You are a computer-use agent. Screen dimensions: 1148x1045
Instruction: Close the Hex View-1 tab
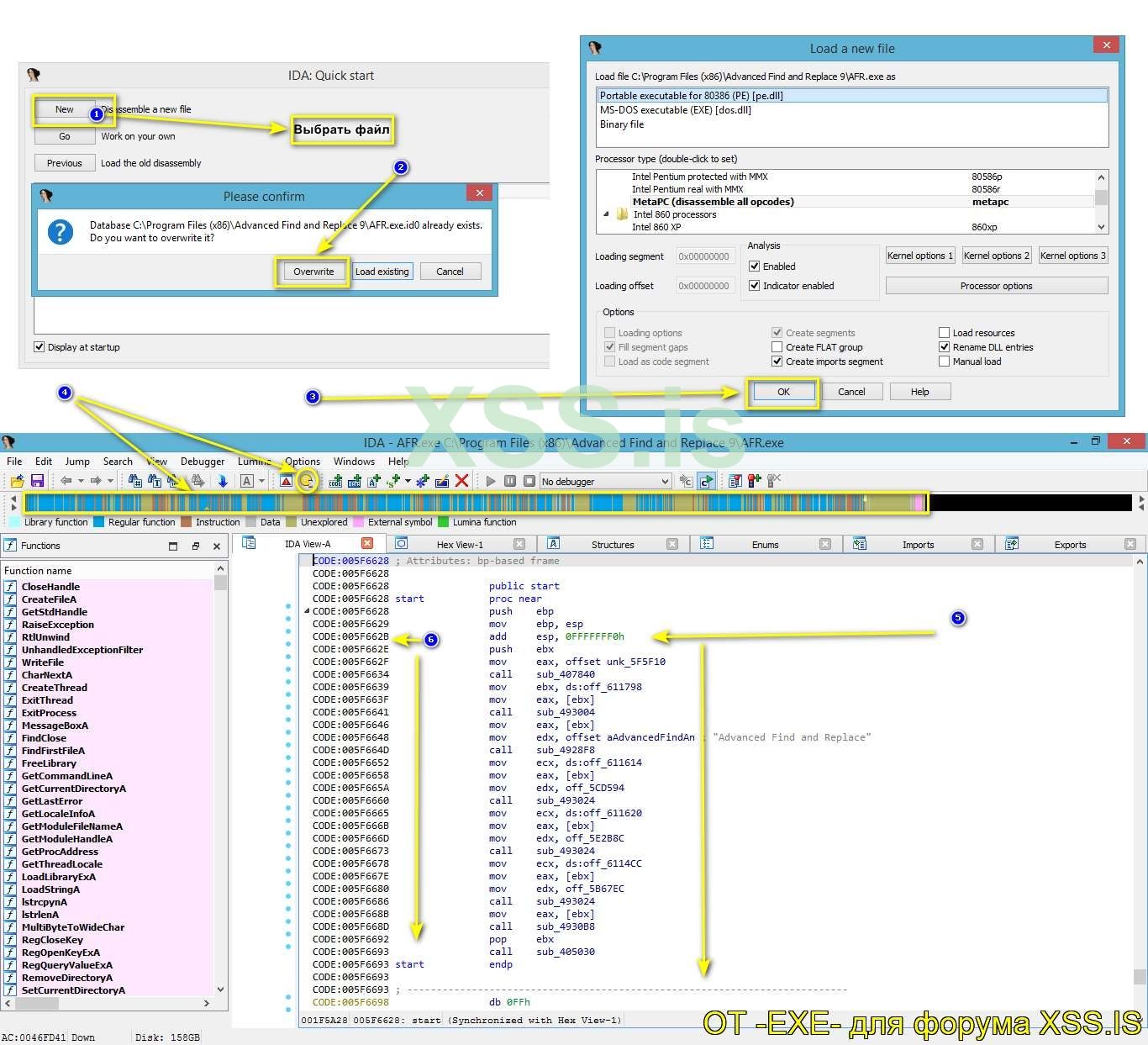click(x=519, y=544)
